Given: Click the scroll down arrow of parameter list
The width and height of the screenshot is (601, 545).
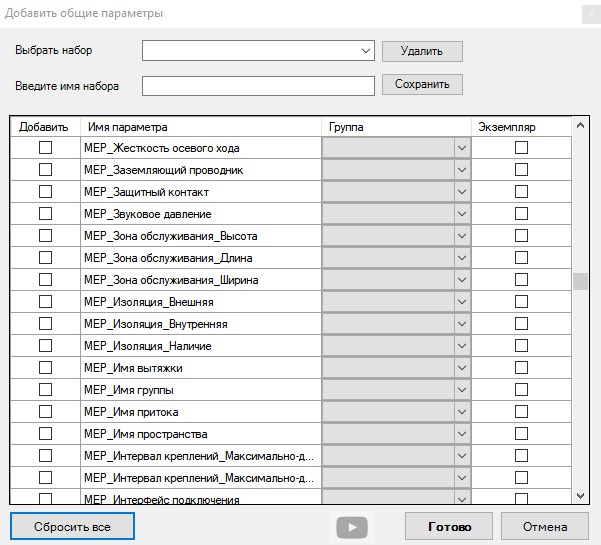Looking at the screenshot, I should [x=580, y=496].
